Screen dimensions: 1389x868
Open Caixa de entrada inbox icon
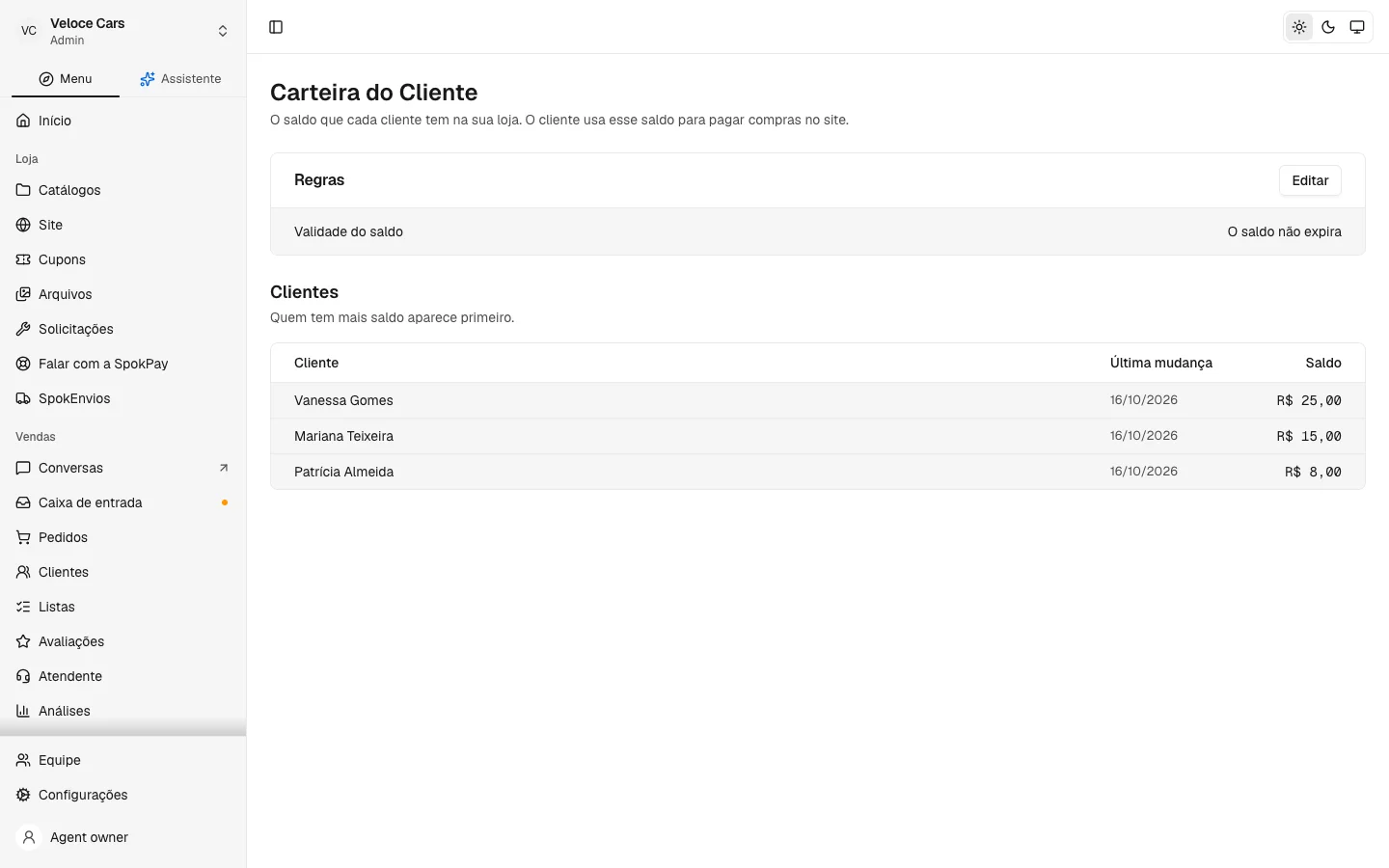click(x=23, y=502)
